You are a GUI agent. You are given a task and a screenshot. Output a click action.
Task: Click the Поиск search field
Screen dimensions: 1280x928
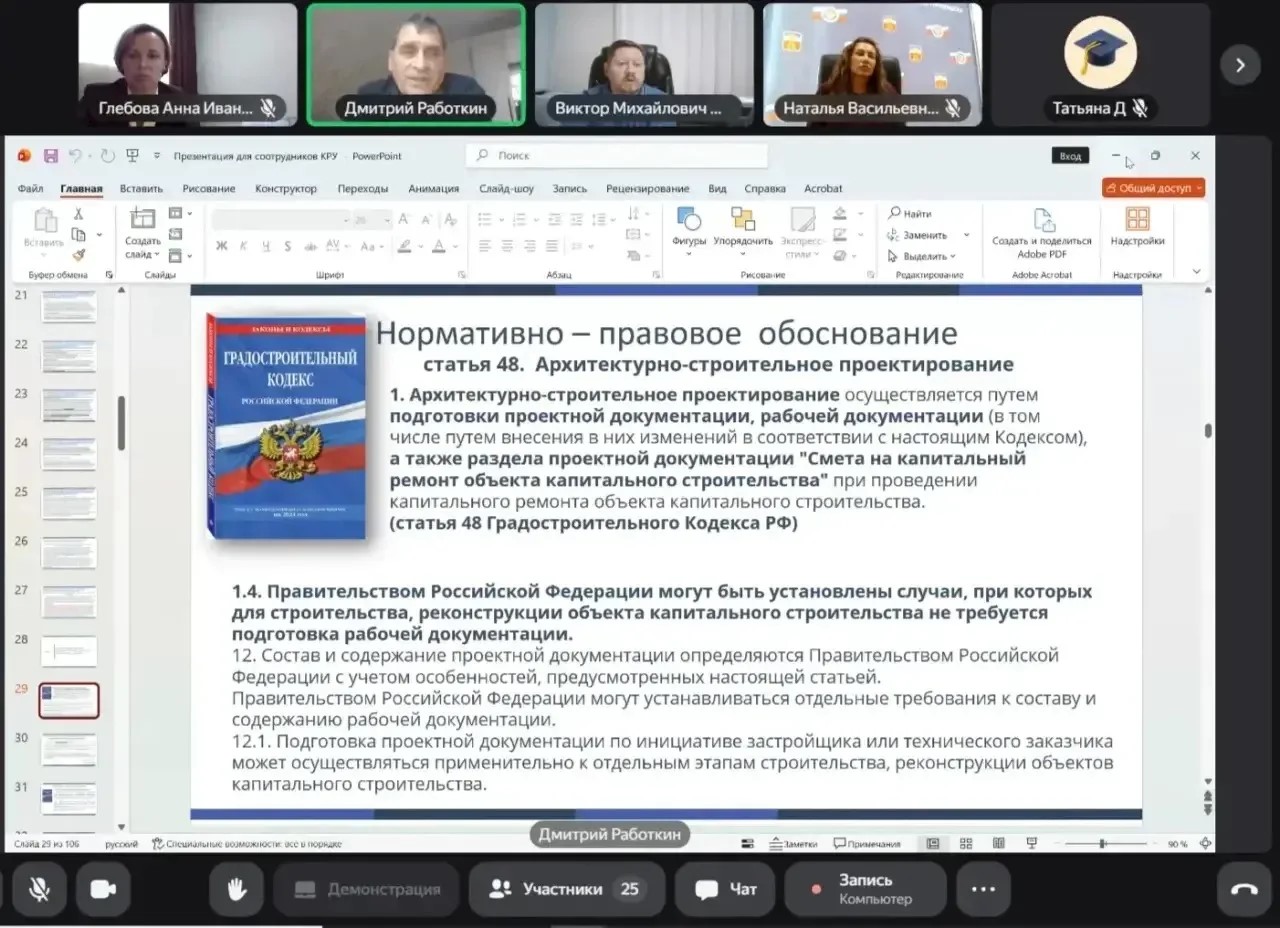[x=617, y=156]
